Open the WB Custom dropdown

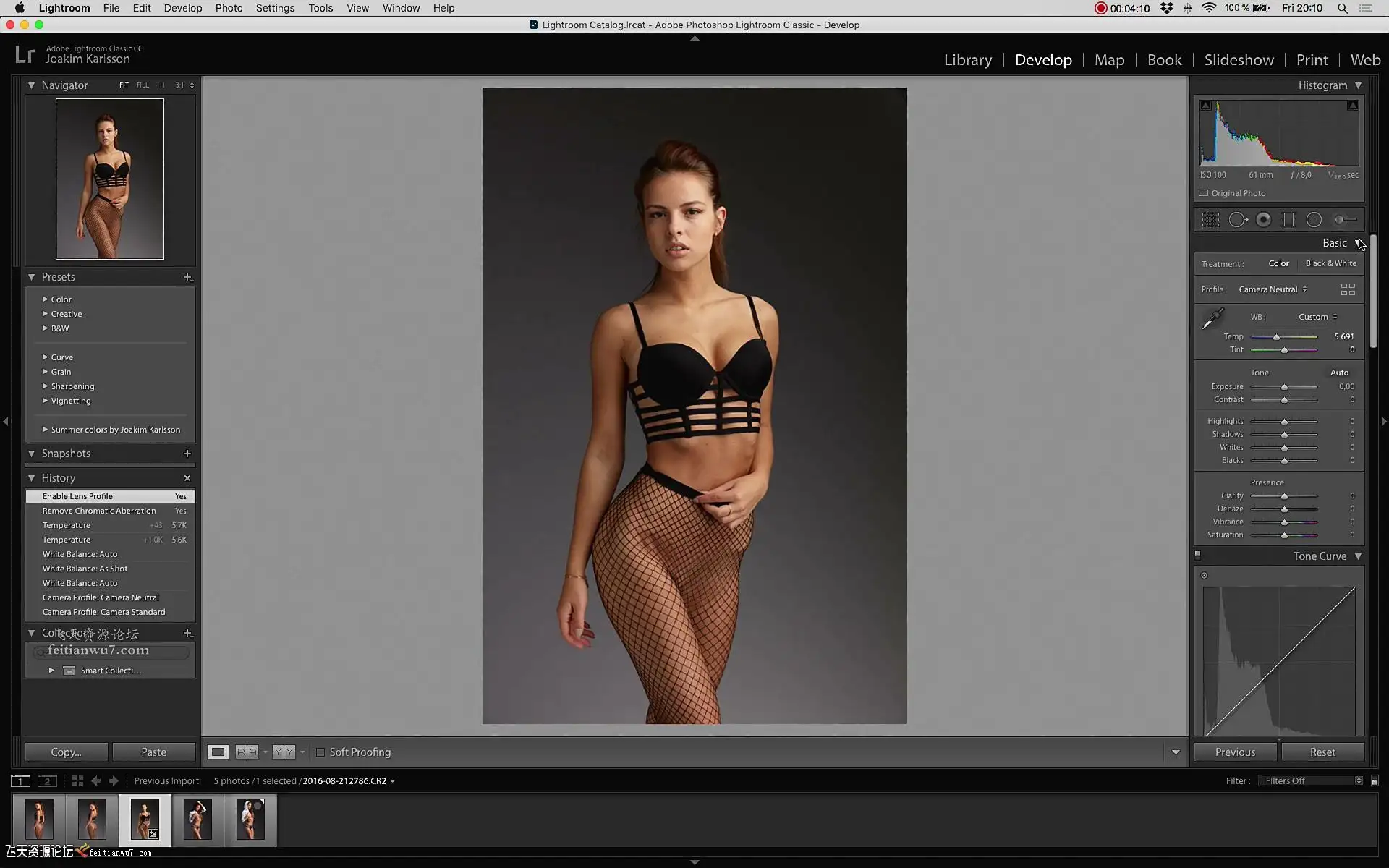coord(1317,317)
